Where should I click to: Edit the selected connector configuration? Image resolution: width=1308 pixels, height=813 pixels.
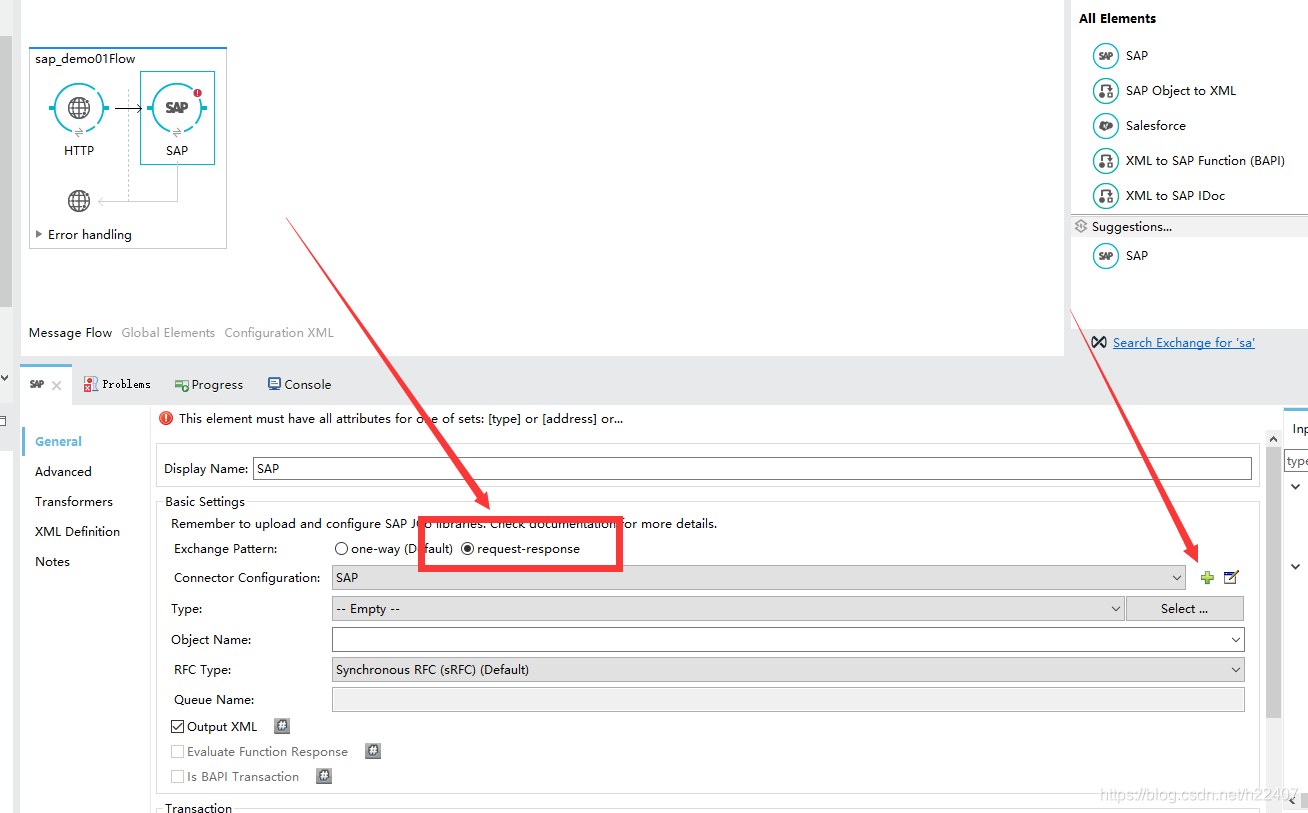click(1231, 578)
